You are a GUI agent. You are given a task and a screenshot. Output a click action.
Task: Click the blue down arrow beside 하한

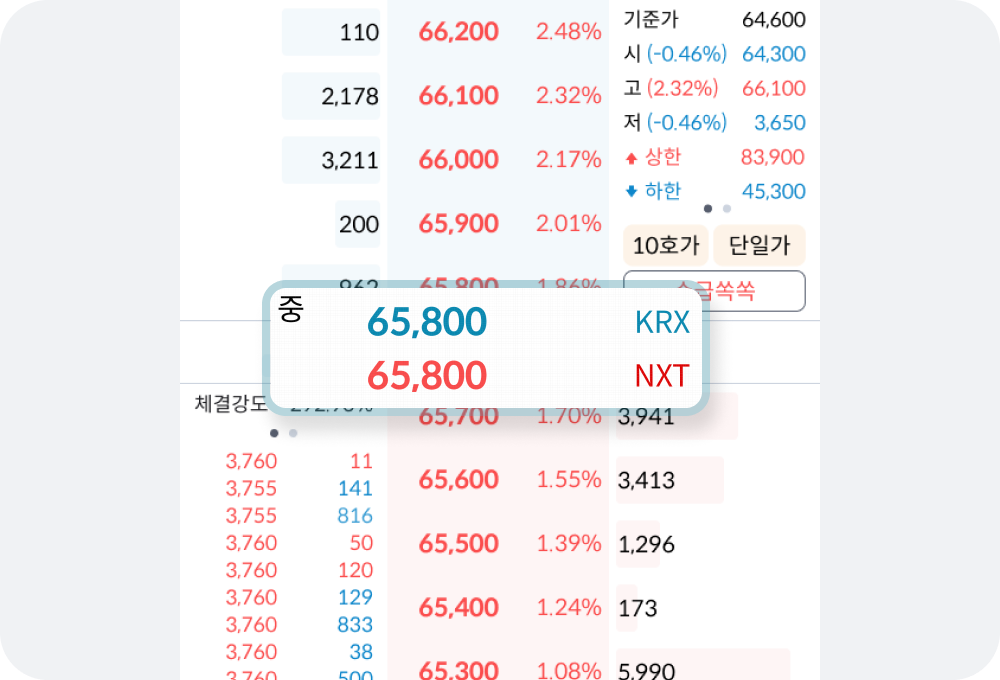point(631,191)
